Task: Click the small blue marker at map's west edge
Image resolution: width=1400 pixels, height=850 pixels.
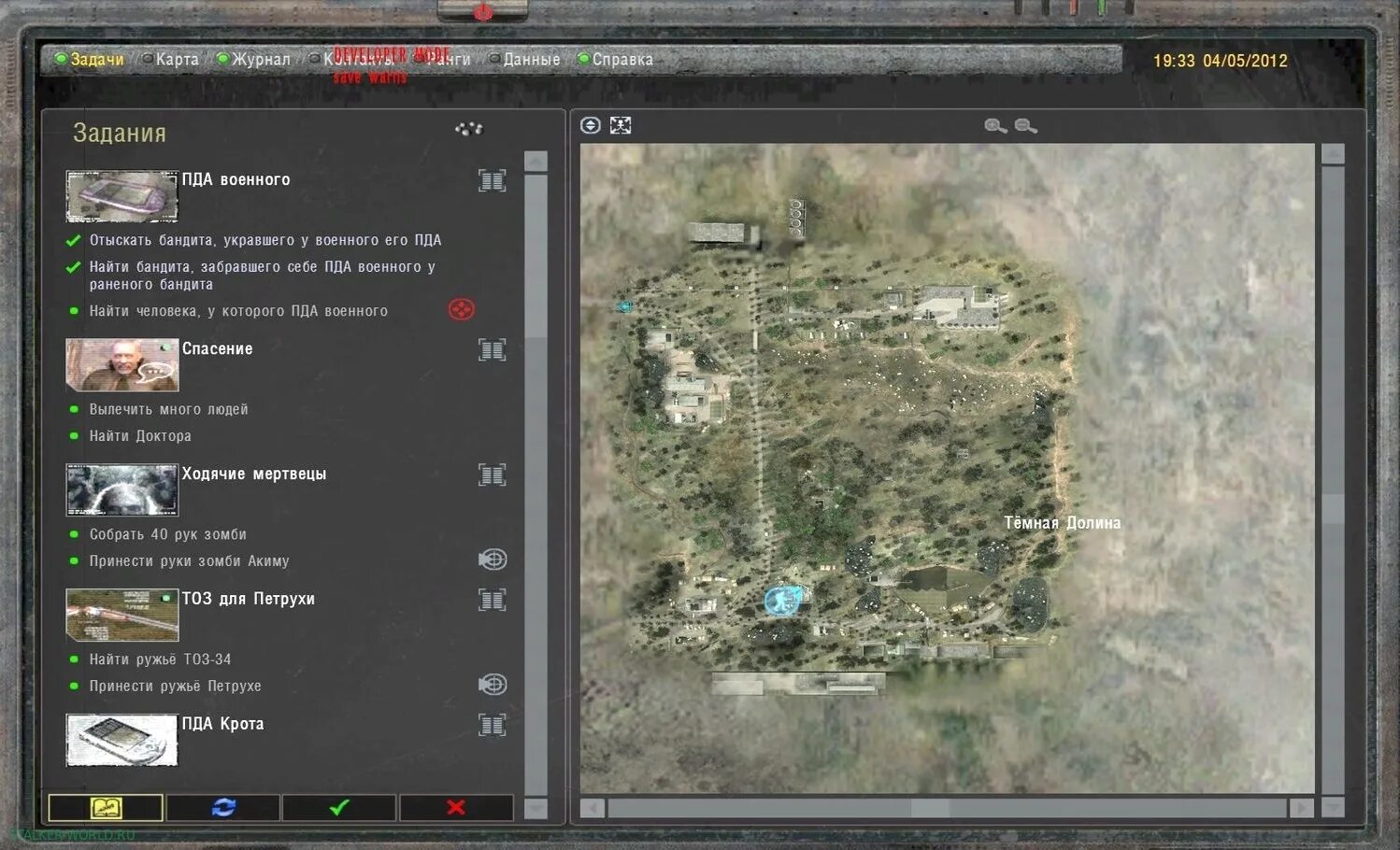Action: 624,306
